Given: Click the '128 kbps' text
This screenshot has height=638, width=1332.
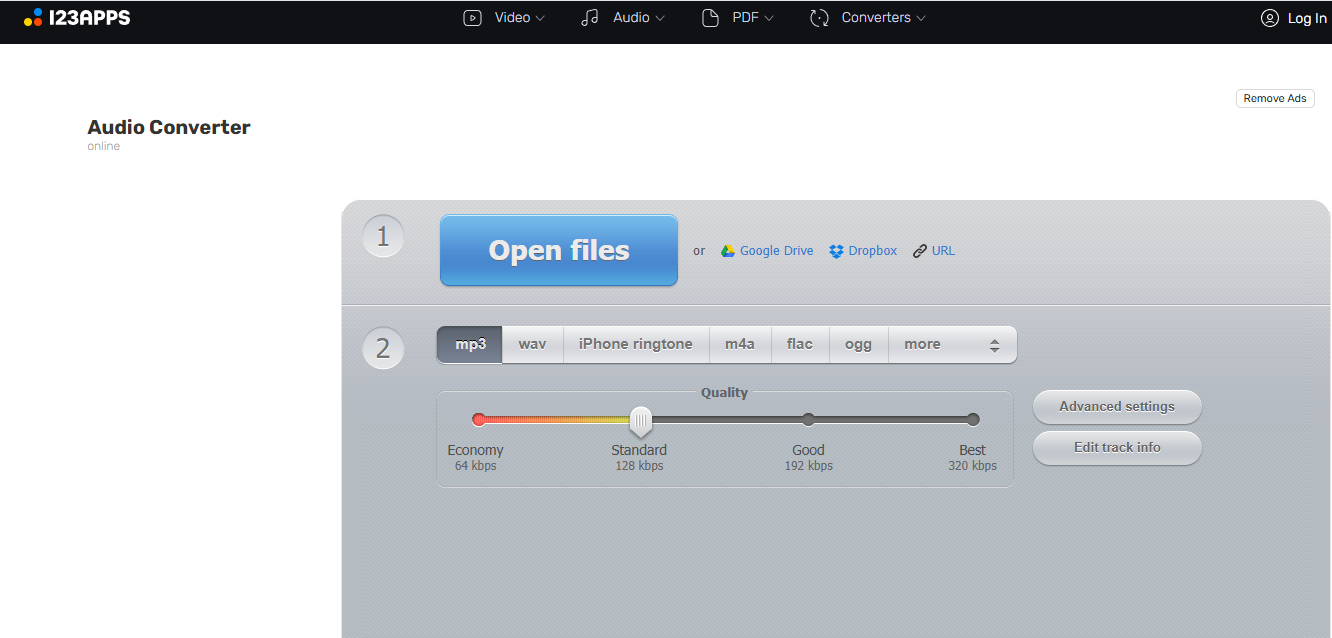Looking at the screenshot, I should [639, 466].
